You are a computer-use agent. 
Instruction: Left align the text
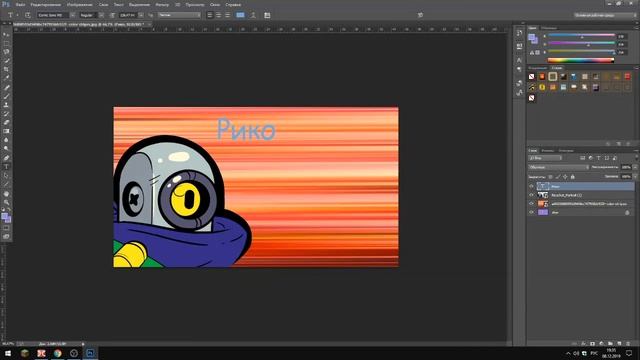[x=210, y=15]
